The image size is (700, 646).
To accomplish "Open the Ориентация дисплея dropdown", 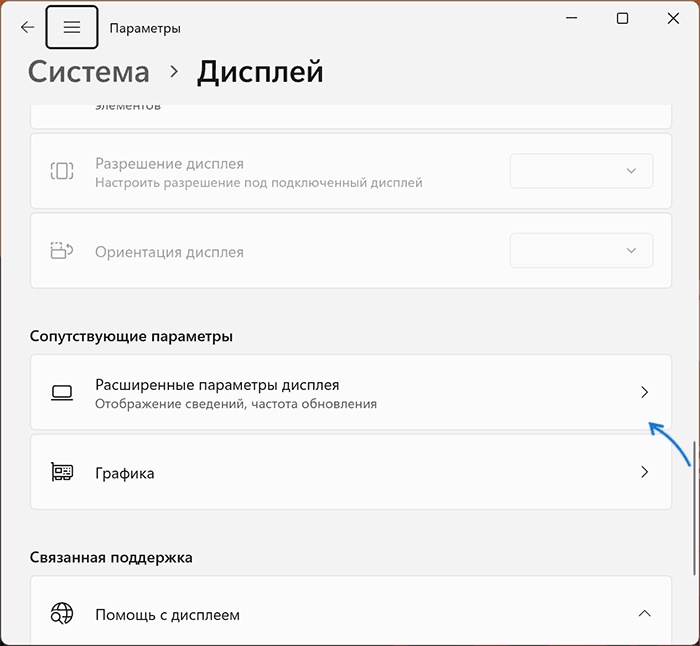I will 581,250.
